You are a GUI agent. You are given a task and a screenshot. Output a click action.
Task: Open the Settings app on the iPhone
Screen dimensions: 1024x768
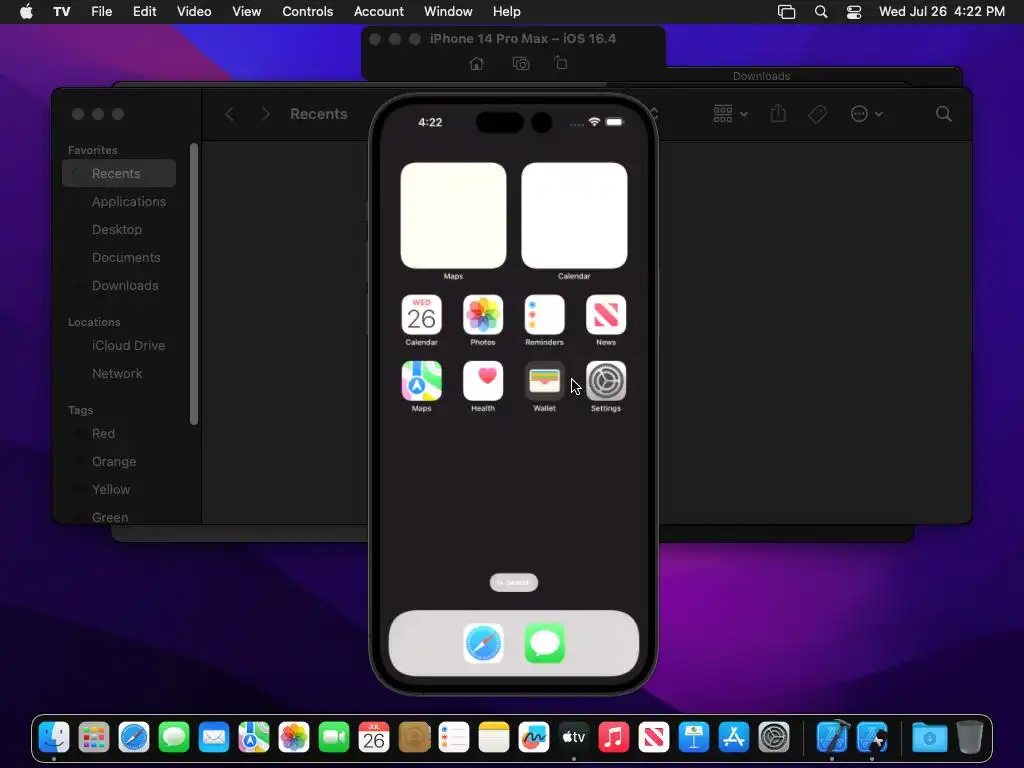(x=605, y=381)
